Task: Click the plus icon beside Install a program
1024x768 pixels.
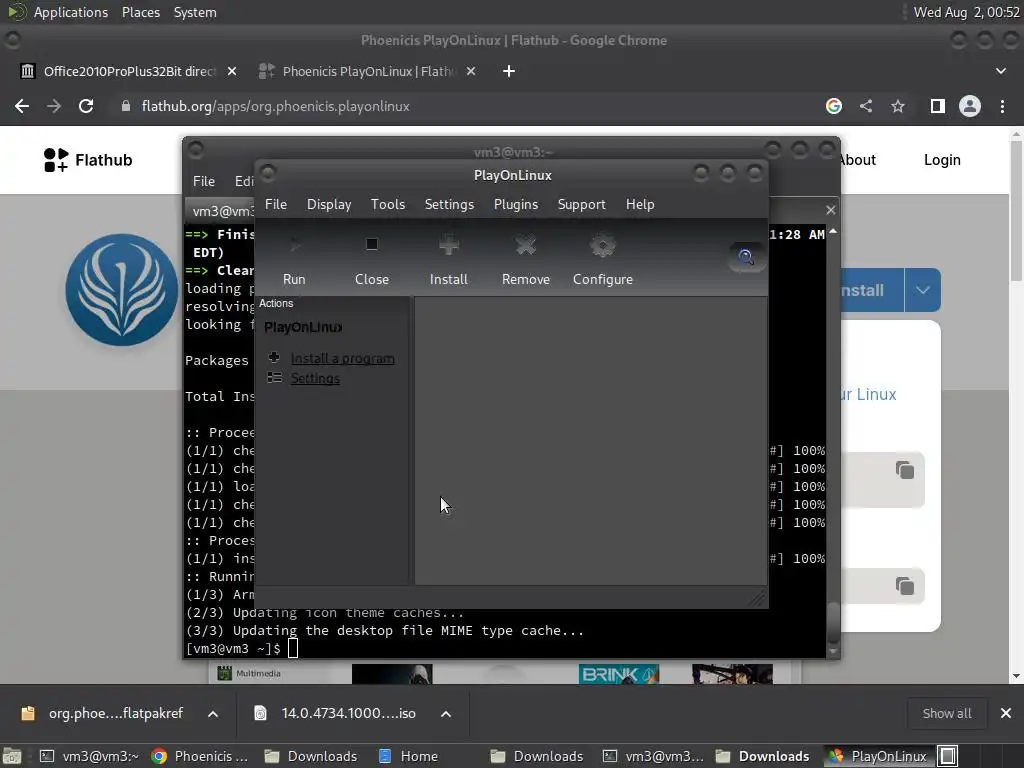Action: (274, 357)
